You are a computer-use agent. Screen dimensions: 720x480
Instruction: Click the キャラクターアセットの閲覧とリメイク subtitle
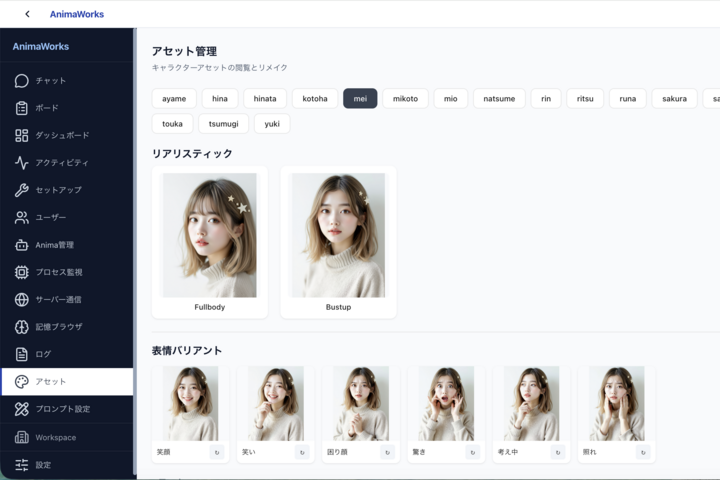[x=219, y=68]
